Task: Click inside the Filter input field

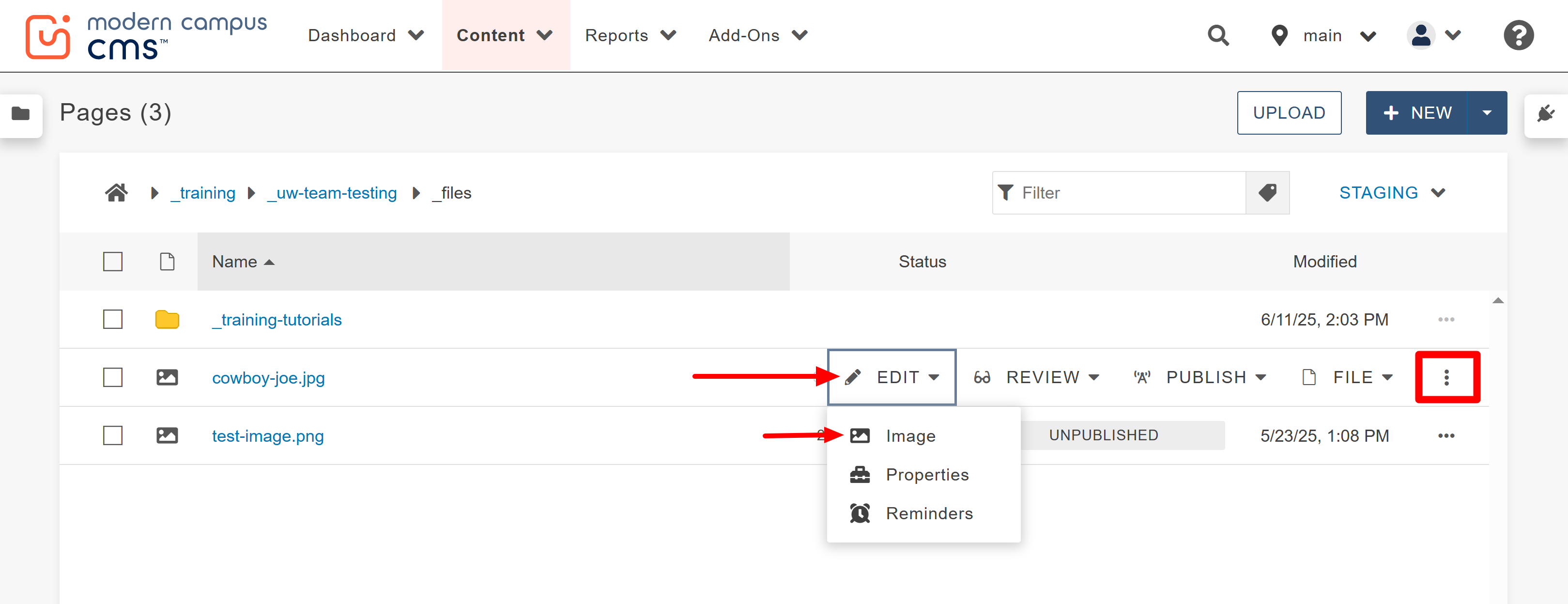Action: pos(1114,192)
